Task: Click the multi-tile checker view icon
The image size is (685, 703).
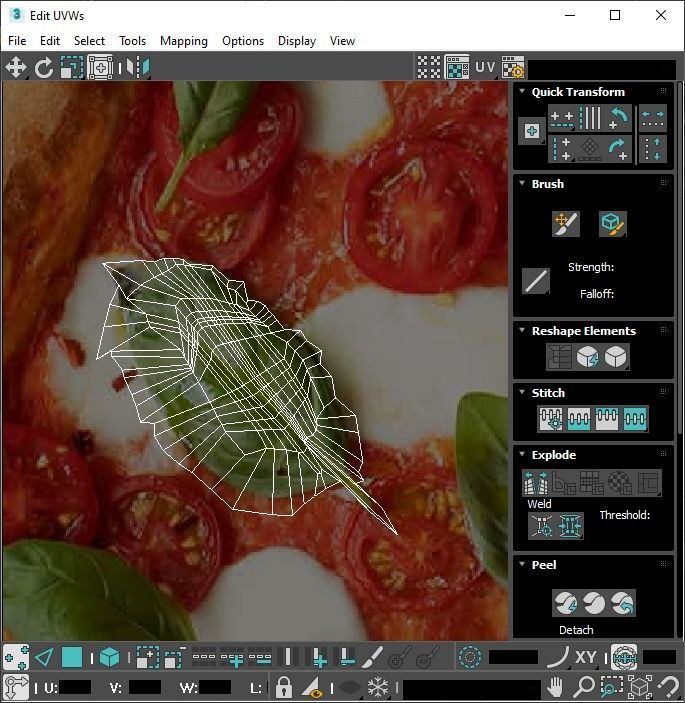Action: pyautogui.click(x=429, y=68)
